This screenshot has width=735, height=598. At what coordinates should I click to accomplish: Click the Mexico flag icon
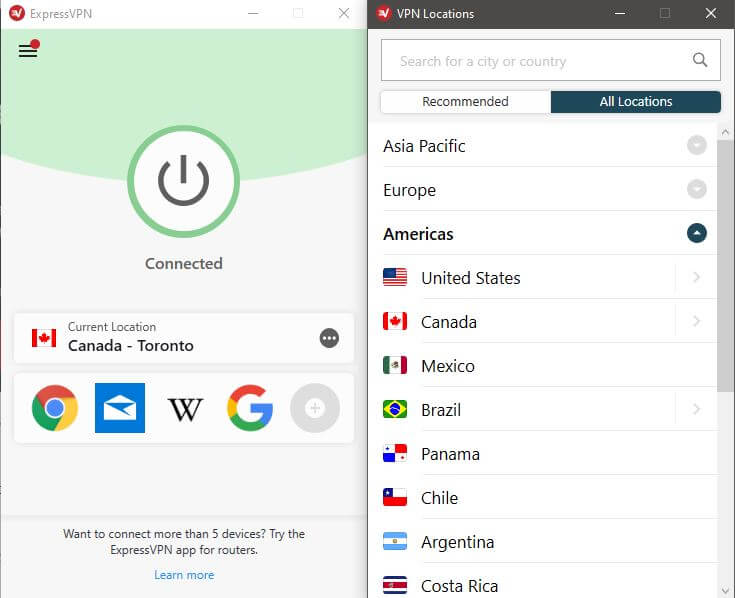(395, 365)
